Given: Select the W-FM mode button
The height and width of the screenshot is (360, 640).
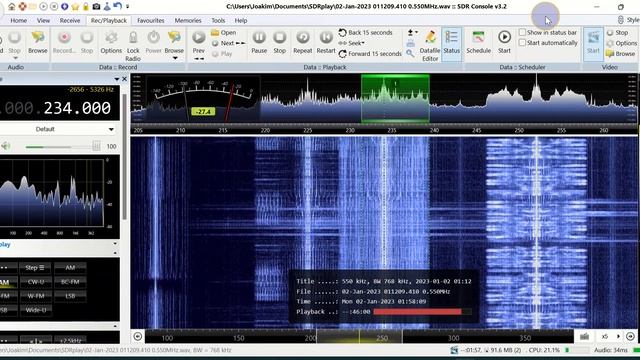Looking at the screenshot, I should (36, 296).
